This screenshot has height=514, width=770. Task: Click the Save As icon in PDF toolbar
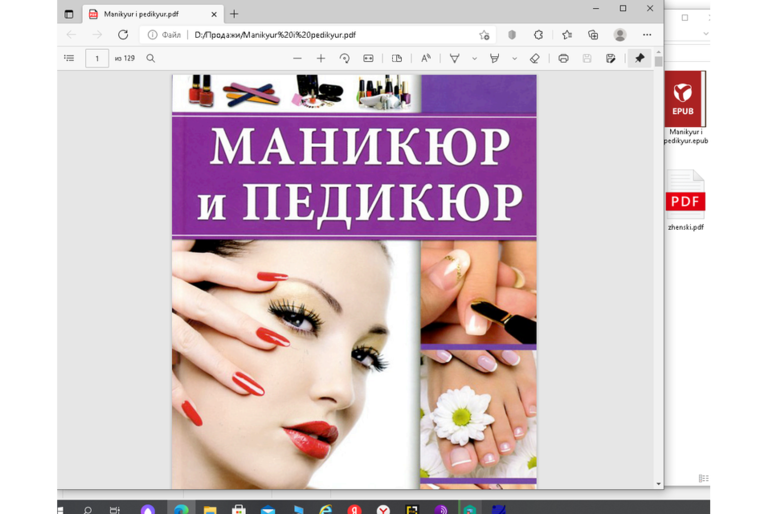610,58
